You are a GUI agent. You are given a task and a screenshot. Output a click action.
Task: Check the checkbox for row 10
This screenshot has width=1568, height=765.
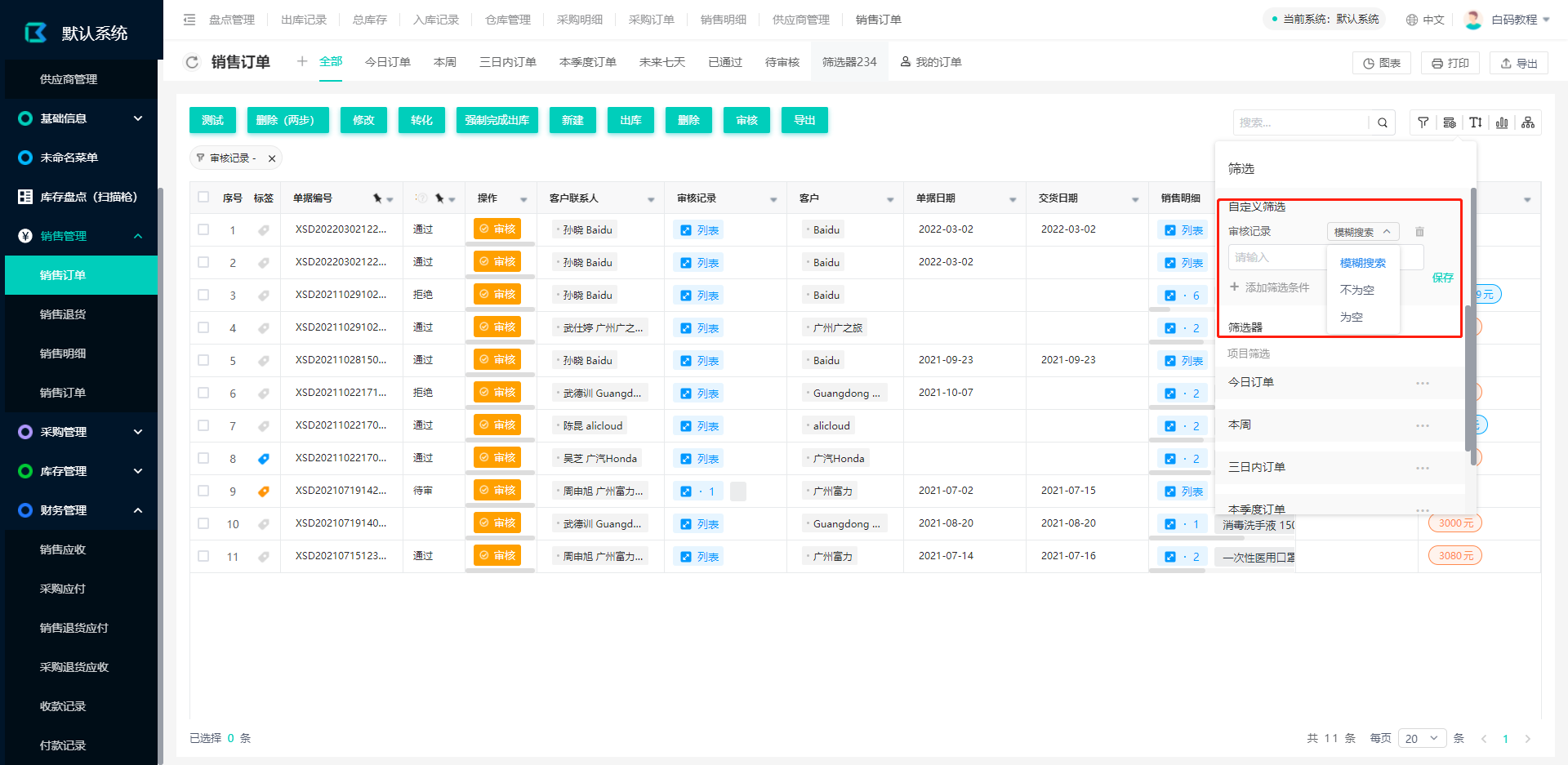point(203,523)
